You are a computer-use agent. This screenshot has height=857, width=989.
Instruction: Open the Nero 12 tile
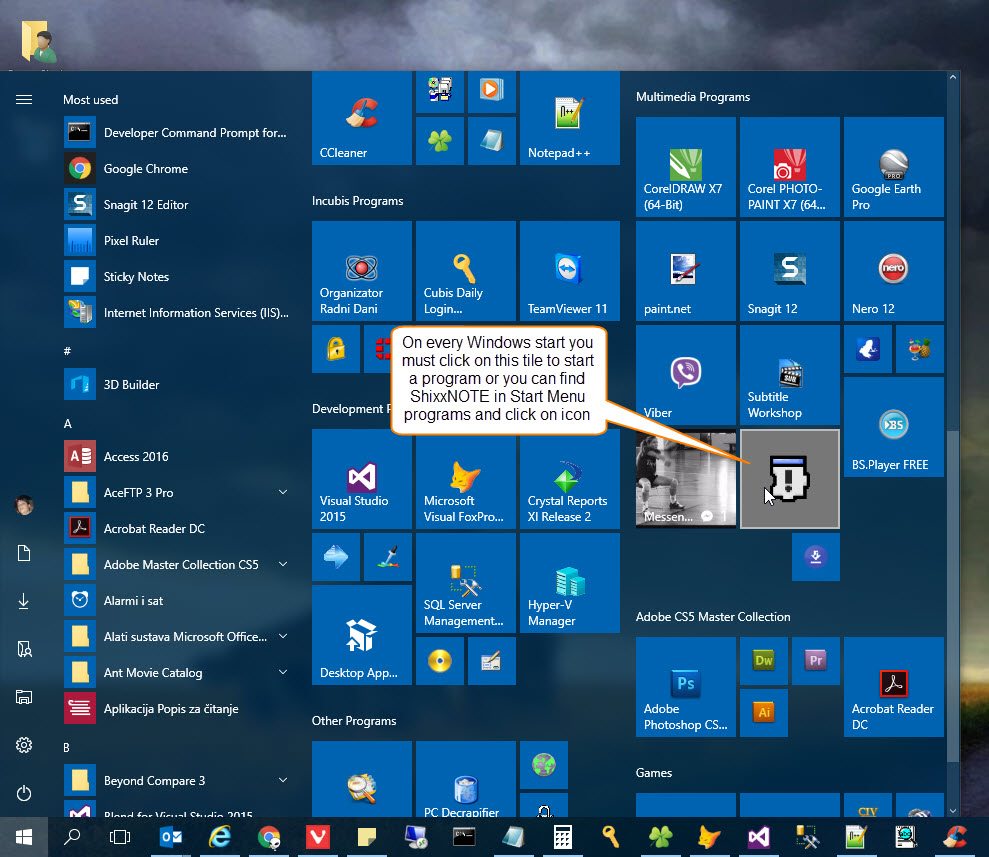[894, 271]
